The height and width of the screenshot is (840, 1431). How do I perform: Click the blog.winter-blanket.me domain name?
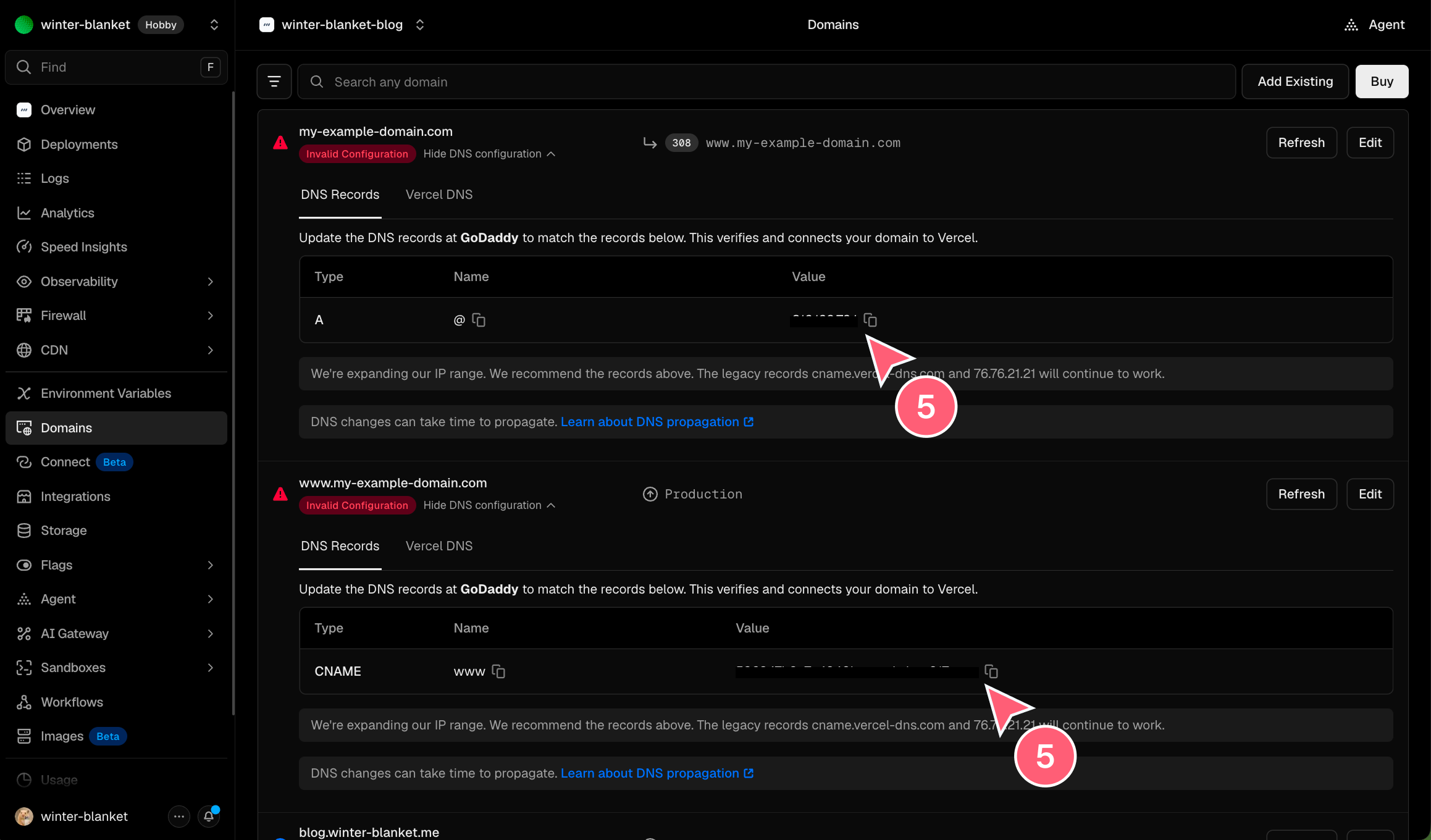369,832
